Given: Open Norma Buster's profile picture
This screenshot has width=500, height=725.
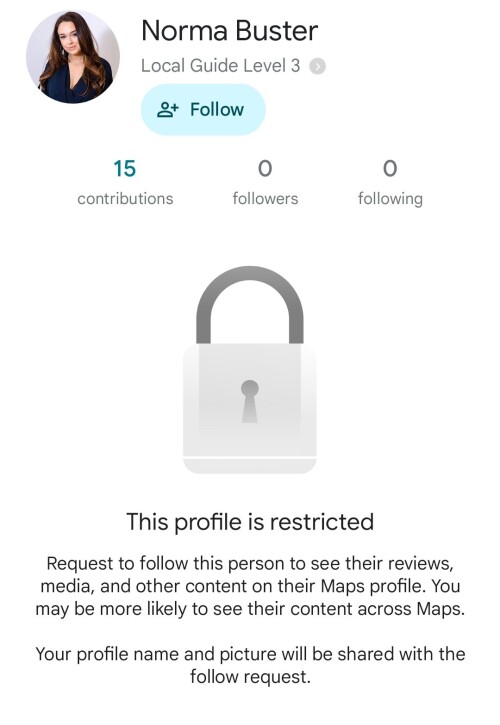Looking at the screenshot, I should 73,57.
